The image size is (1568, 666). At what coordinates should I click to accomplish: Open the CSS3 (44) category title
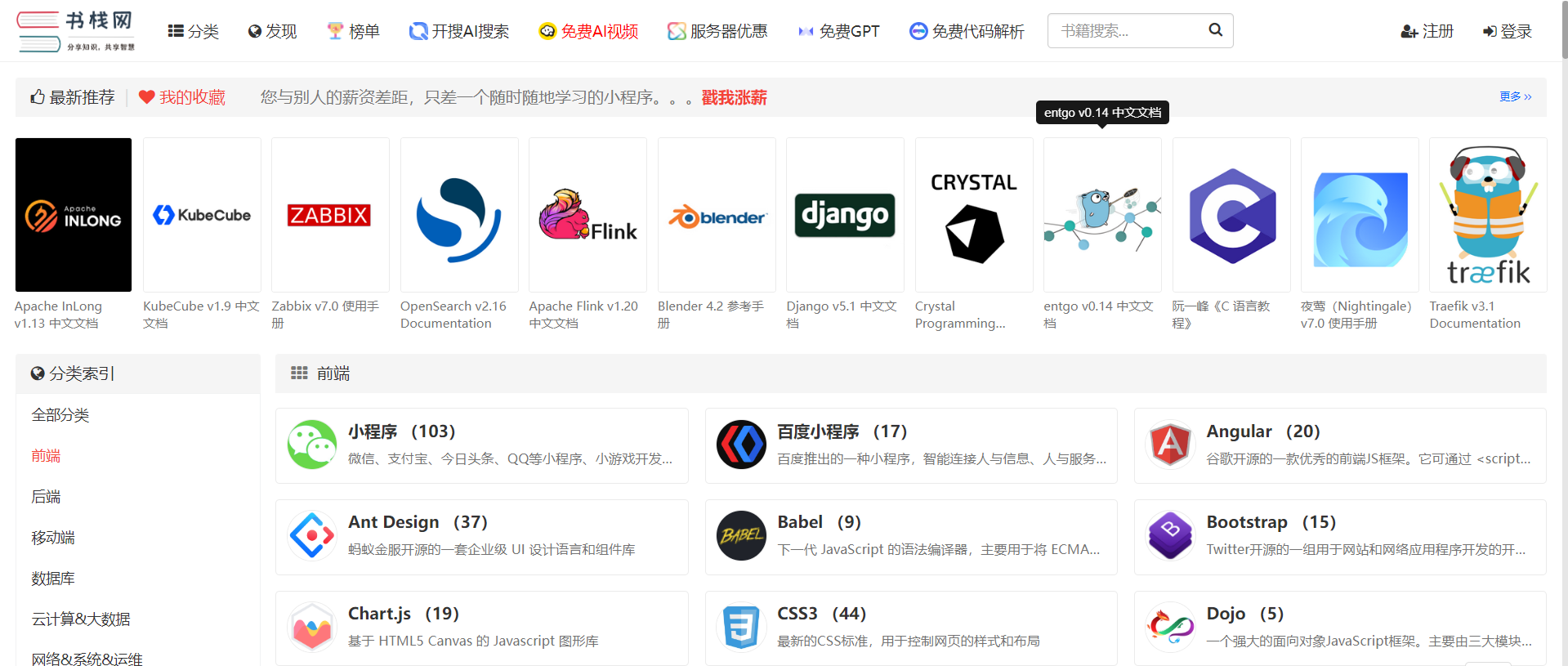[x=821, y=614]
